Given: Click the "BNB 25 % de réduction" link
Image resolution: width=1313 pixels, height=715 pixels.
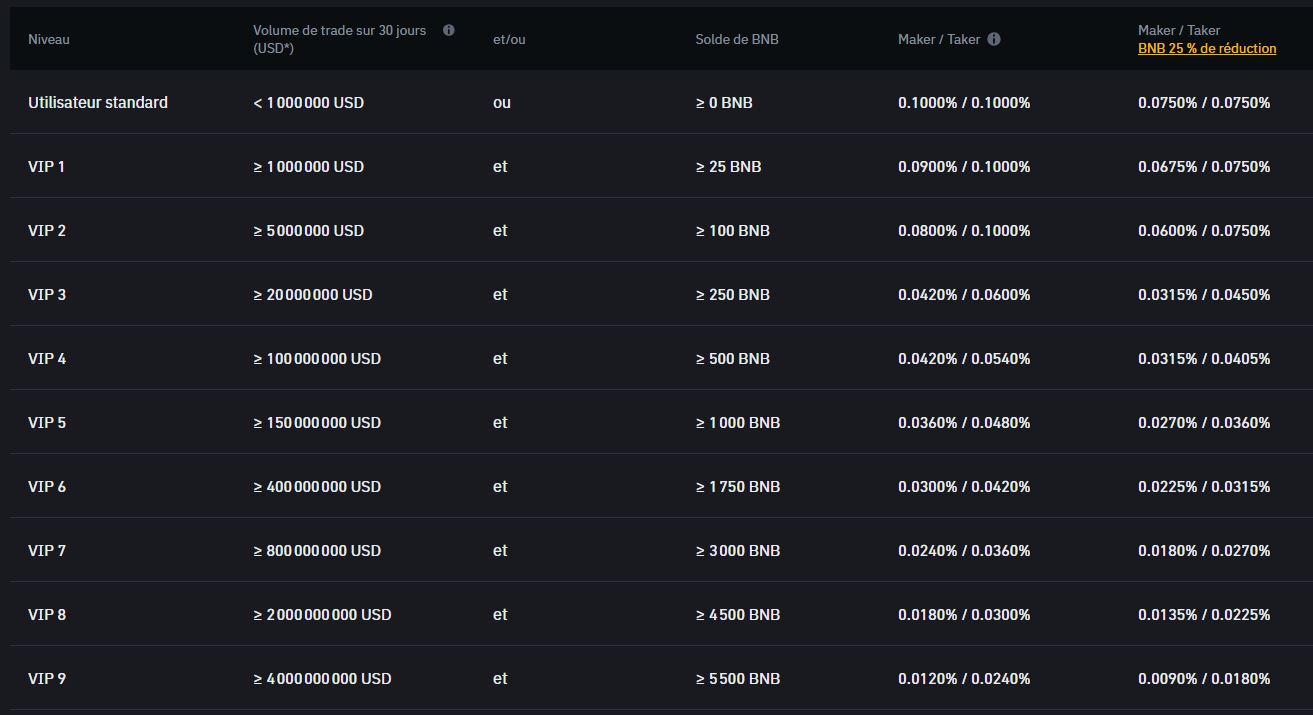Looking at the screenshot, I should click(1206, 47).
